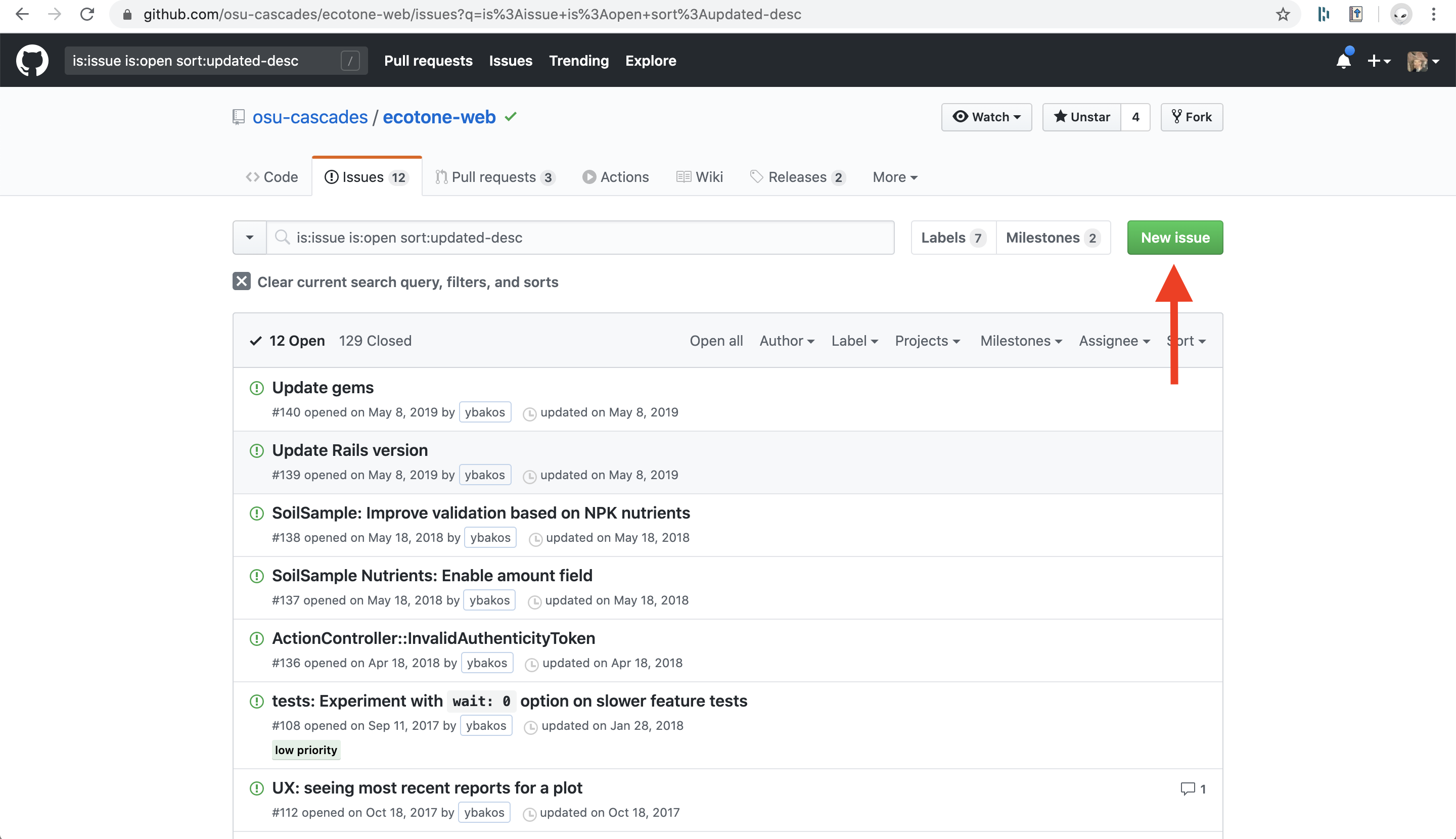Open the Label filter dropdown
The image size is (1456, 839).
coord(854,341)
